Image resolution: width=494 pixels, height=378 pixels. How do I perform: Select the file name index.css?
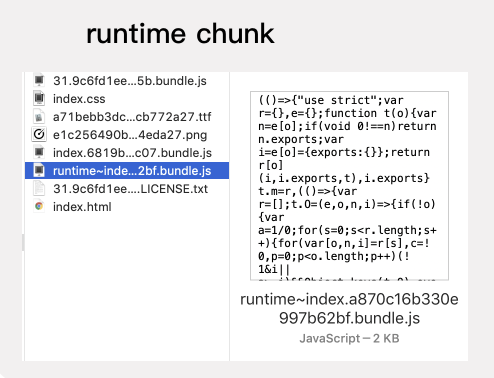(79, 99)
